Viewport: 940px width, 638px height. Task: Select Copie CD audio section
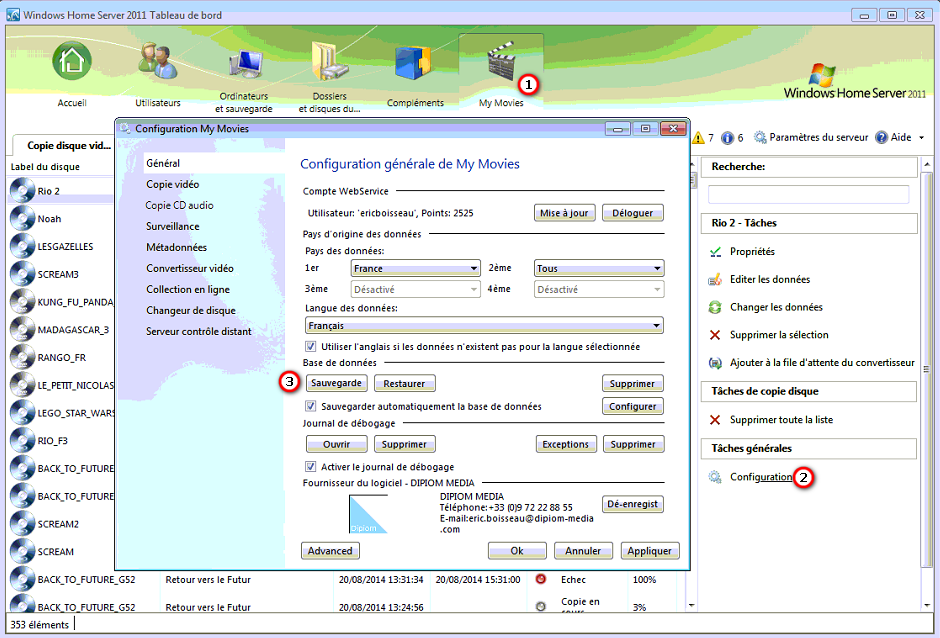click(179, 205)
